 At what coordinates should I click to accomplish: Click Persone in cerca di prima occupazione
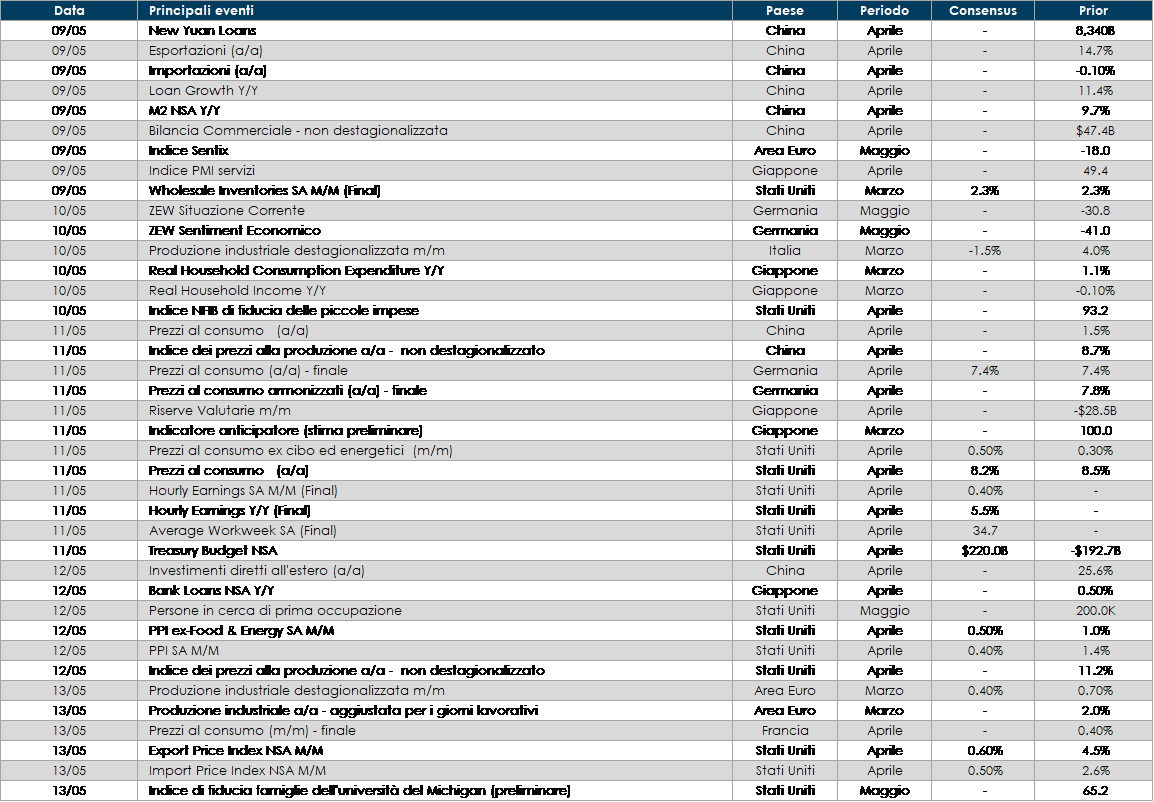click(x=275, y=610)
